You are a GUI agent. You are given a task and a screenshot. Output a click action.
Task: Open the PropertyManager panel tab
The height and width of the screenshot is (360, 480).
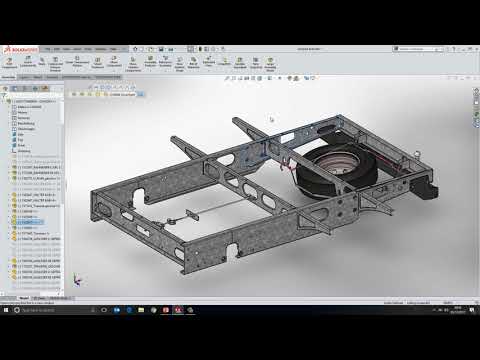[x=15, y=88]
